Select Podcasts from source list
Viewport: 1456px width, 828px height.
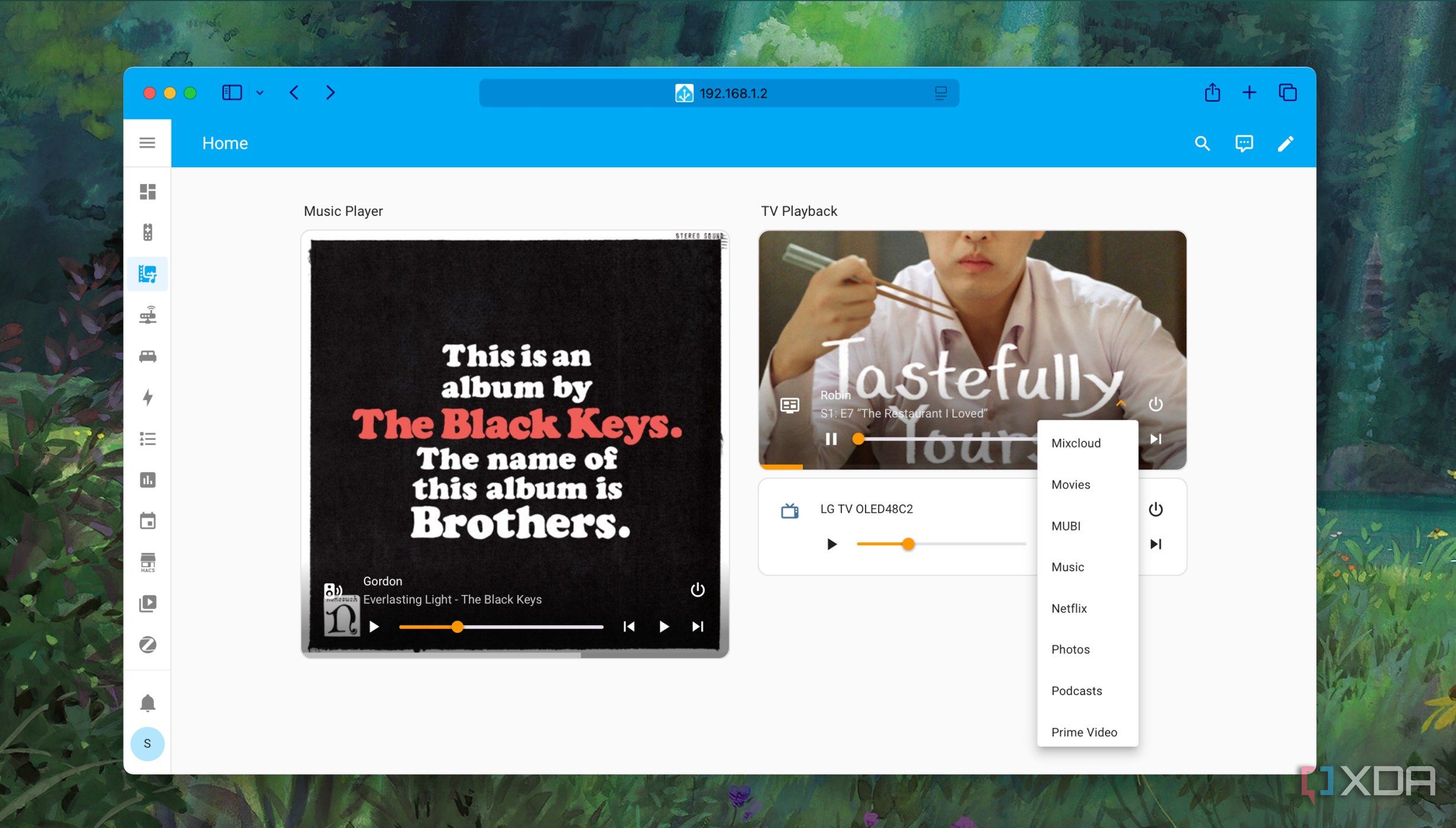coord(1087,691)
